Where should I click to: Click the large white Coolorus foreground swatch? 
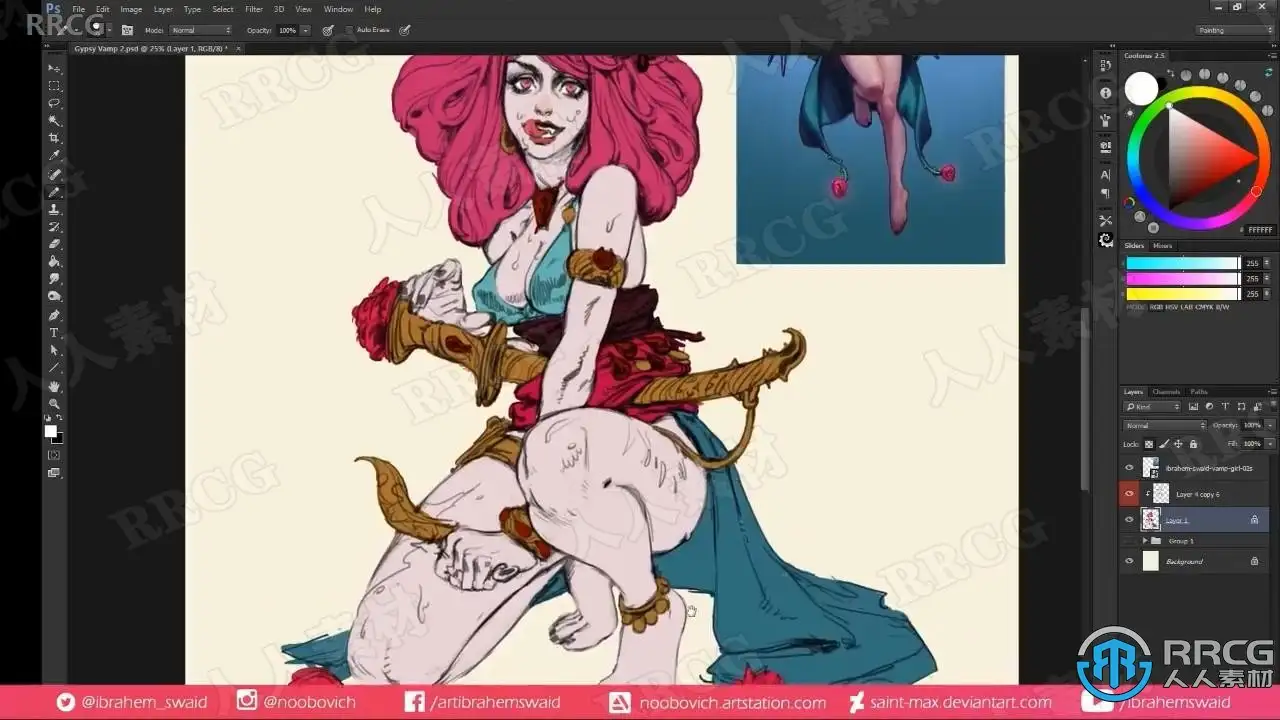tap(1141, 89)
